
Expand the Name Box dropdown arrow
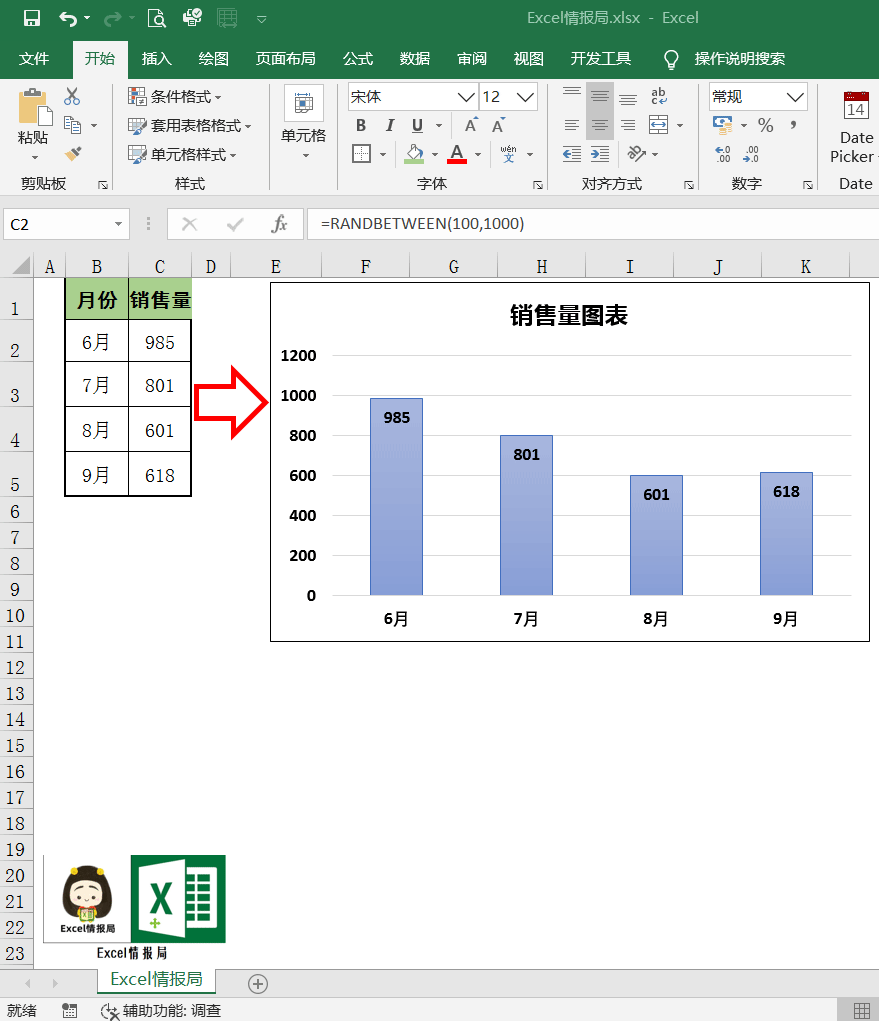coord(118,225)
